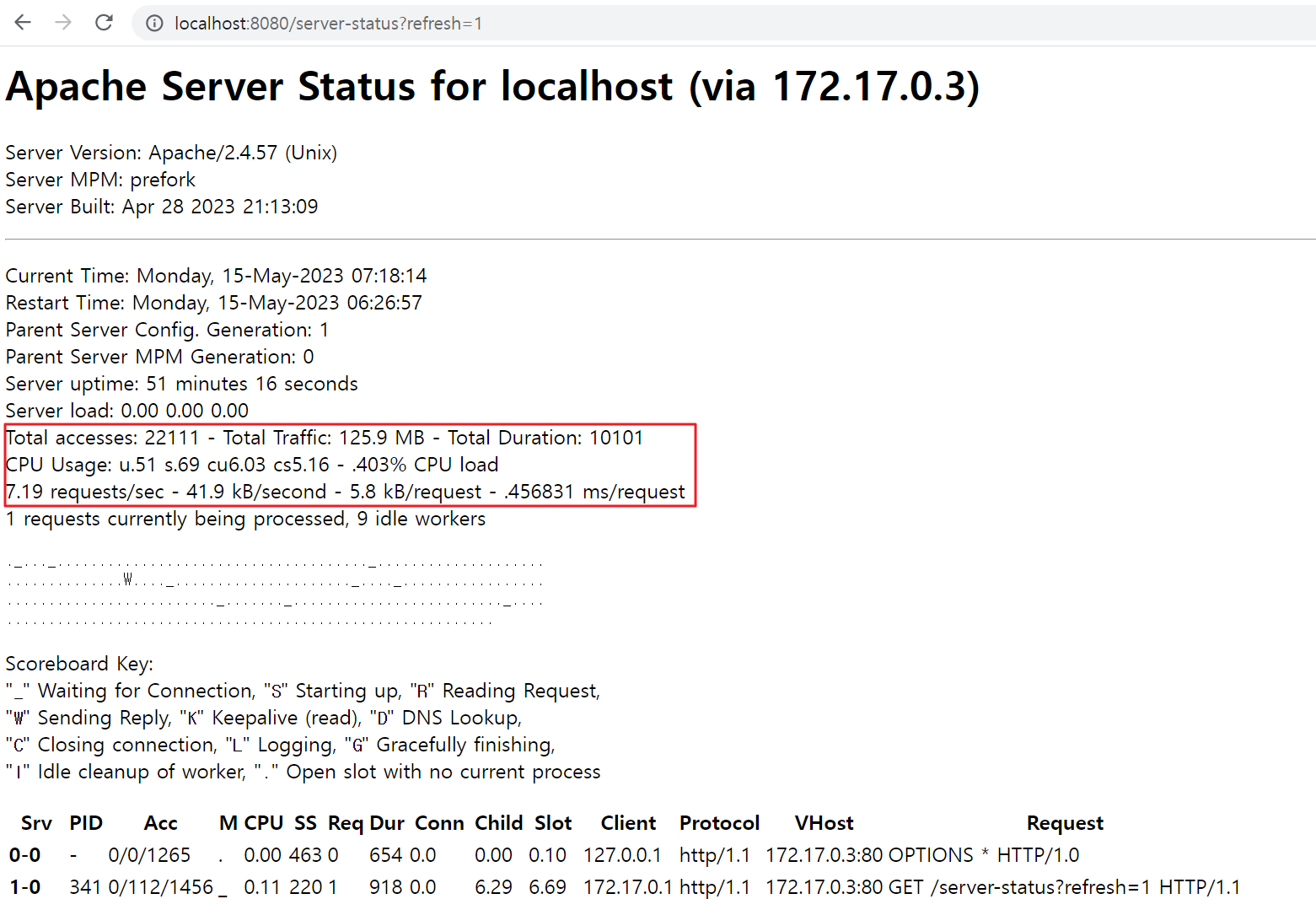
Task: Click the VHost column header
Action: 824,823
